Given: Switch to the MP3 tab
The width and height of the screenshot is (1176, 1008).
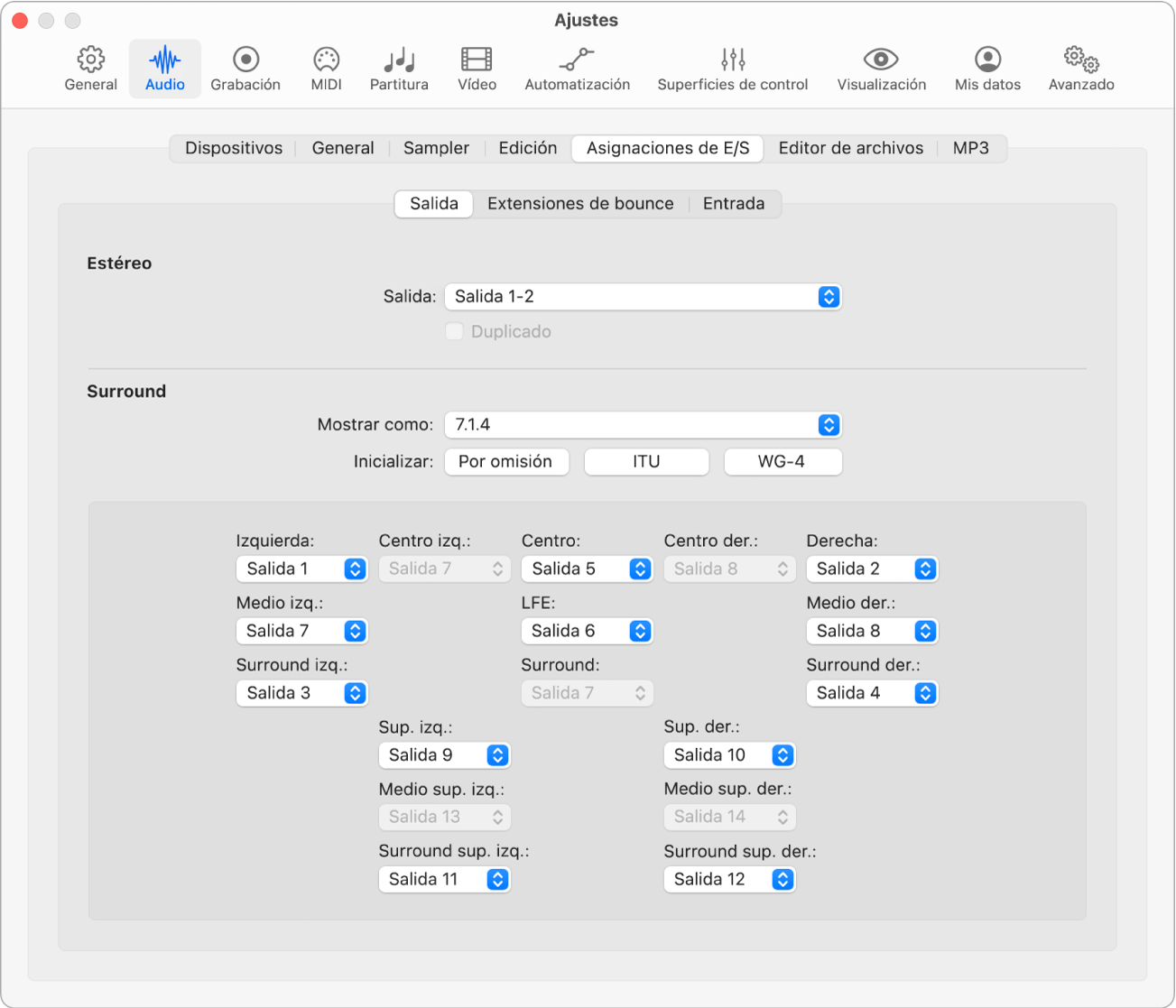Looking at the screenshot, I should point(971,148).
